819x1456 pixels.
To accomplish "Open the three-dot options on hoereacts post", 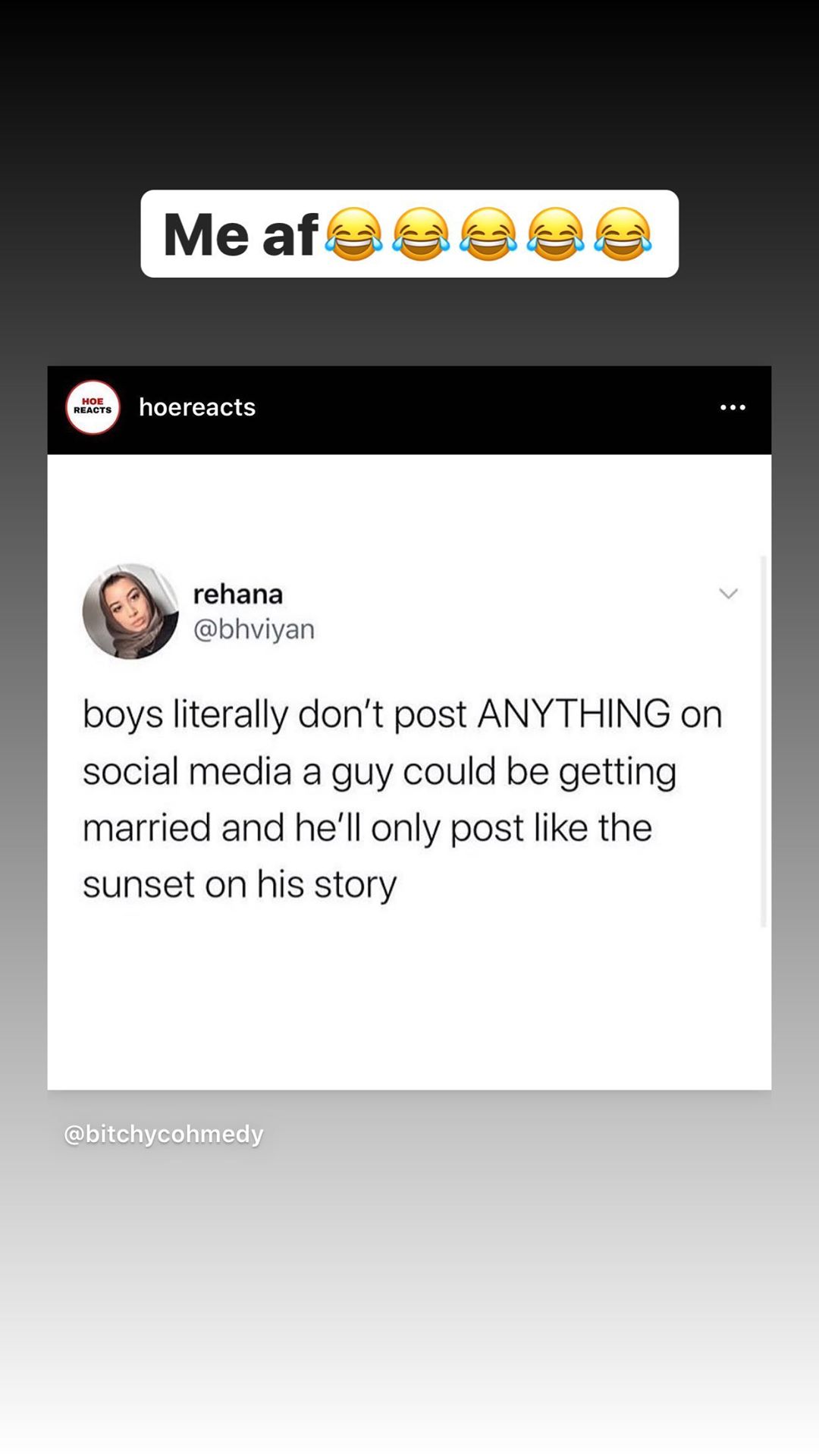I will click(x=733, y=408).
